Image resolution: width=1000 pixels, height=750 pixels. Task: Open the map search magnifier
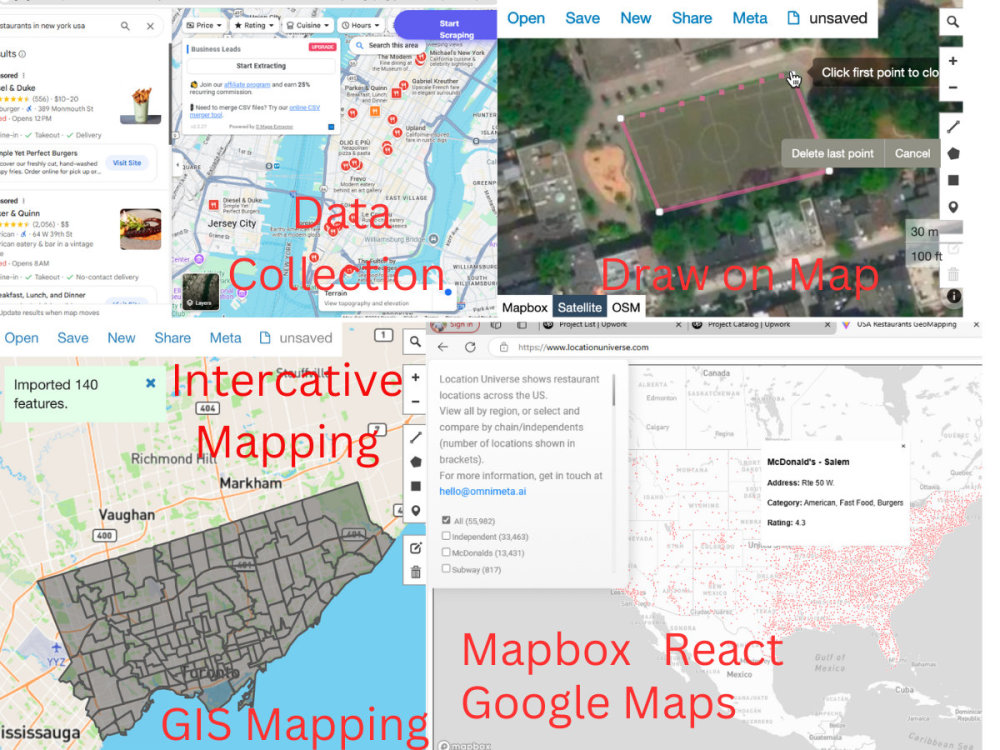[952, 20]
